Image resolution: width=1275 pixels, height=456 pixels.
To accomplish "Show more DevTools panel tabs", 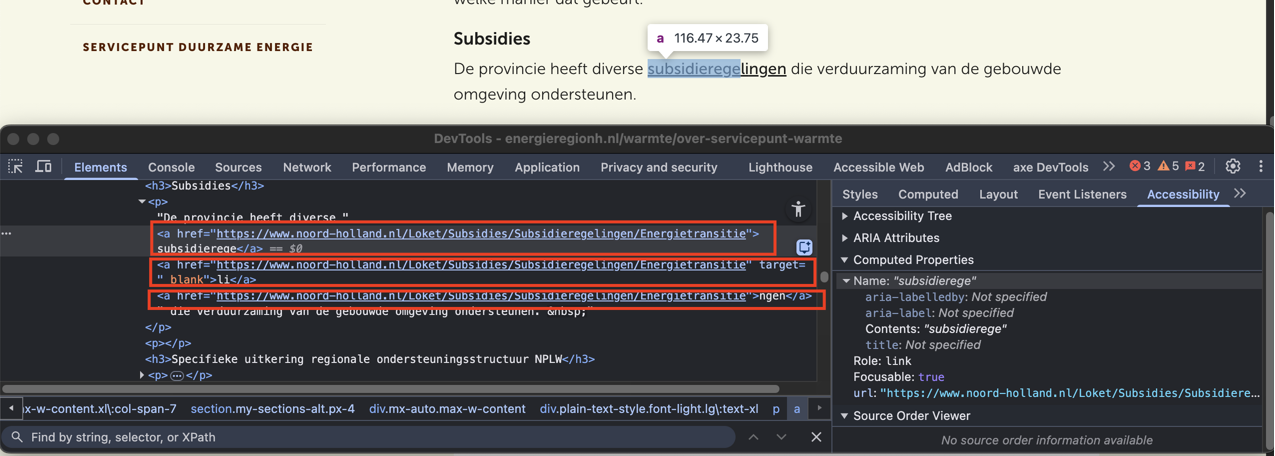I will point(1109,167).
